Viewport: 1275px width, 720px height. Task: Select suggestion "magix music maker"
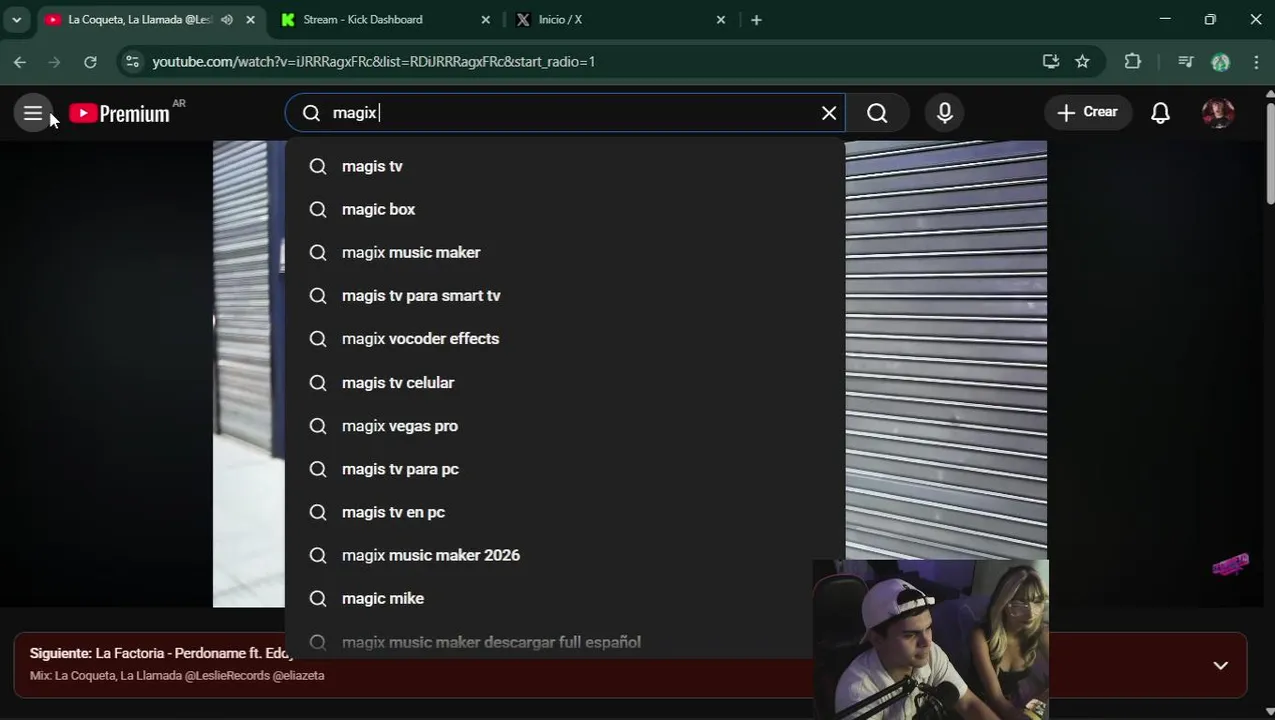pyautogui.click(x=565, y=252)
